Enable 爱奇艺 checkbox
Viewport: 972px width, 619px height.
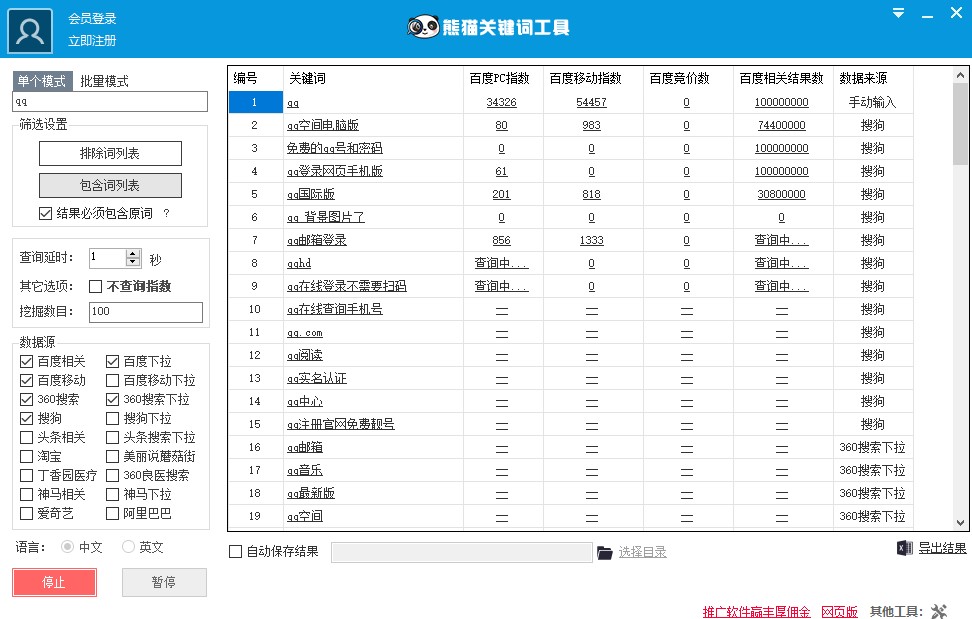(26, 514)
